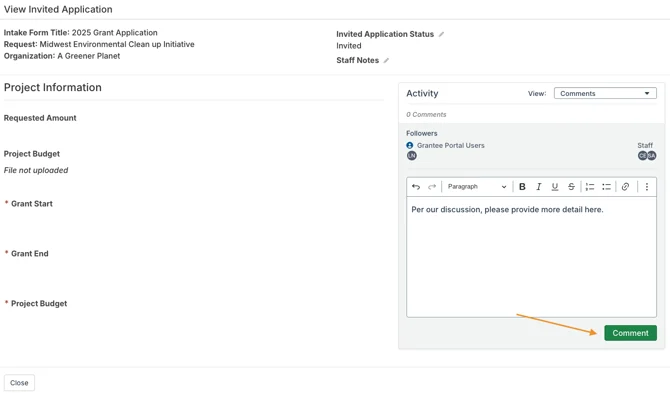Click into the comment text area
The width and height of the screenshot is (670, 394).
tap(531, 257)
